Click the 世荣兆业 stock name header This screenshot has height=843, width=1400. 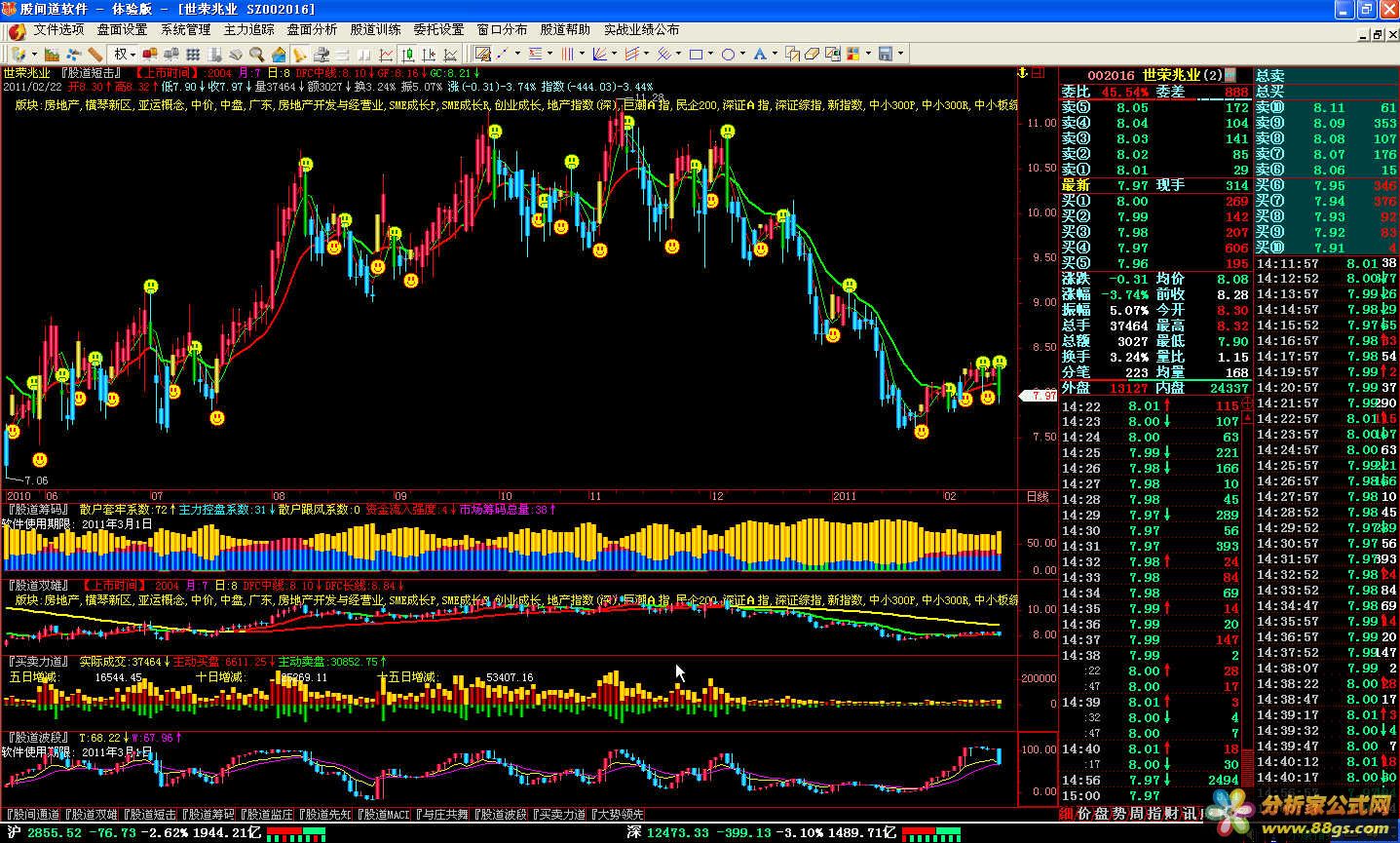(1172, 75)
